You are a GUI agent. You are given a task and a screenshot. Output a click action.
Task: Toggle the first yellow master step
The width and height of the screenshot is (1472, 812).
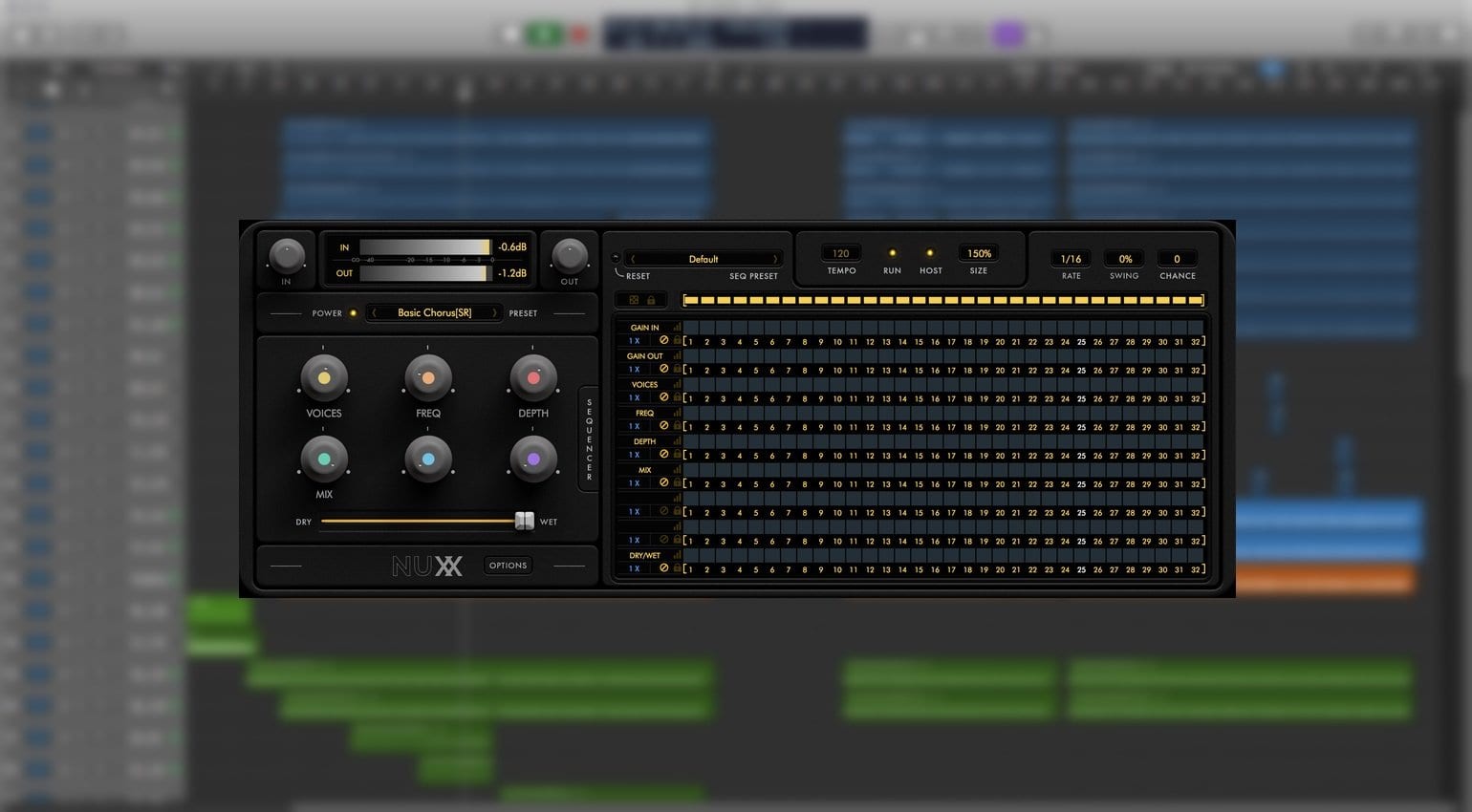691,300
